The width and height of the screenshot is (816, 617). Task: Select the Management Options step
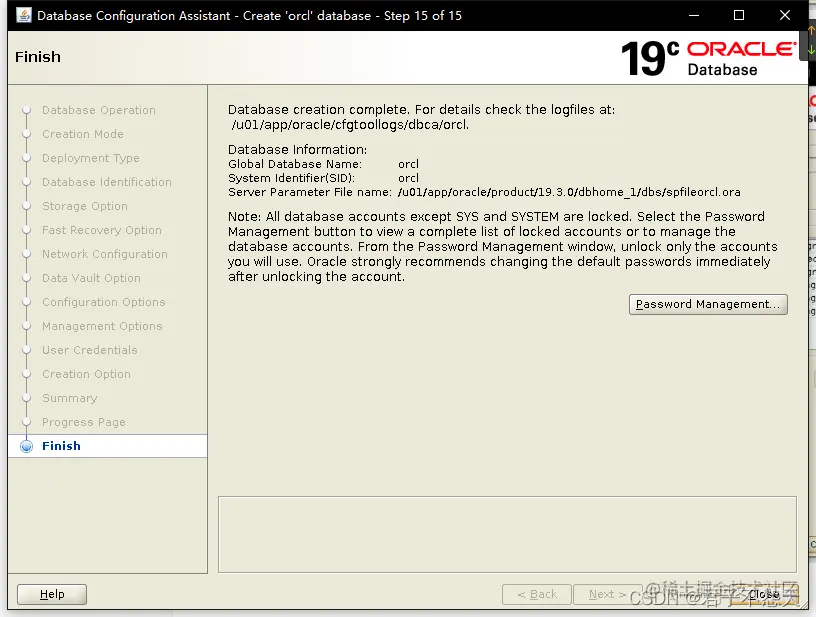tap(102, 326)
